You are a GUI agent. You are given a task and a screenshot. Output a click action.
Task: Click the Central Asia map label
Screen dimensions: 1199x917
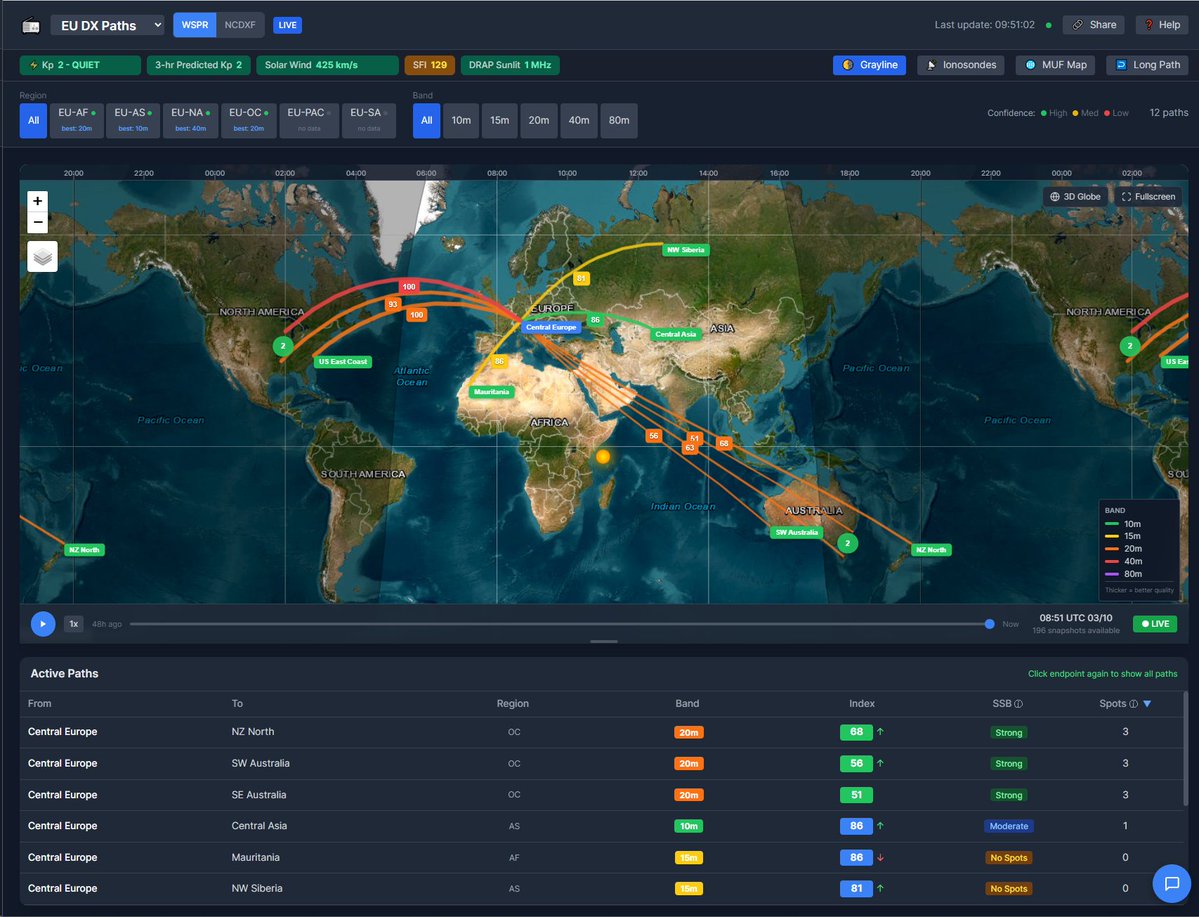(676, 334)
